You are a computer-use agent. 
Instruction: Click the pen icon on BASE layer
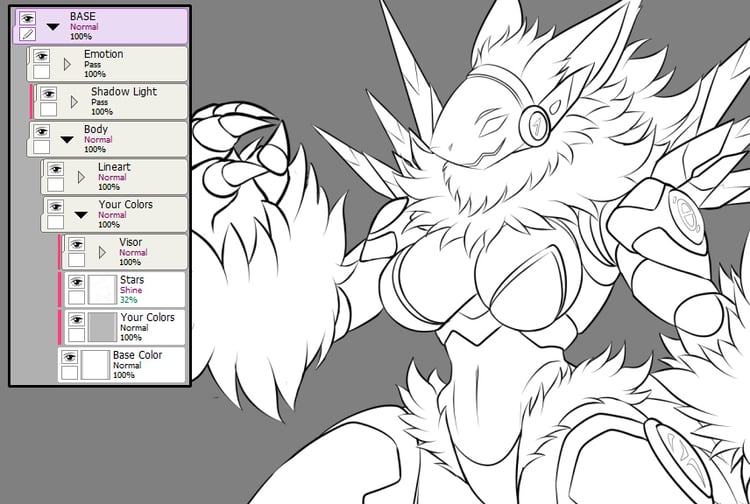(x=28, y=34)
